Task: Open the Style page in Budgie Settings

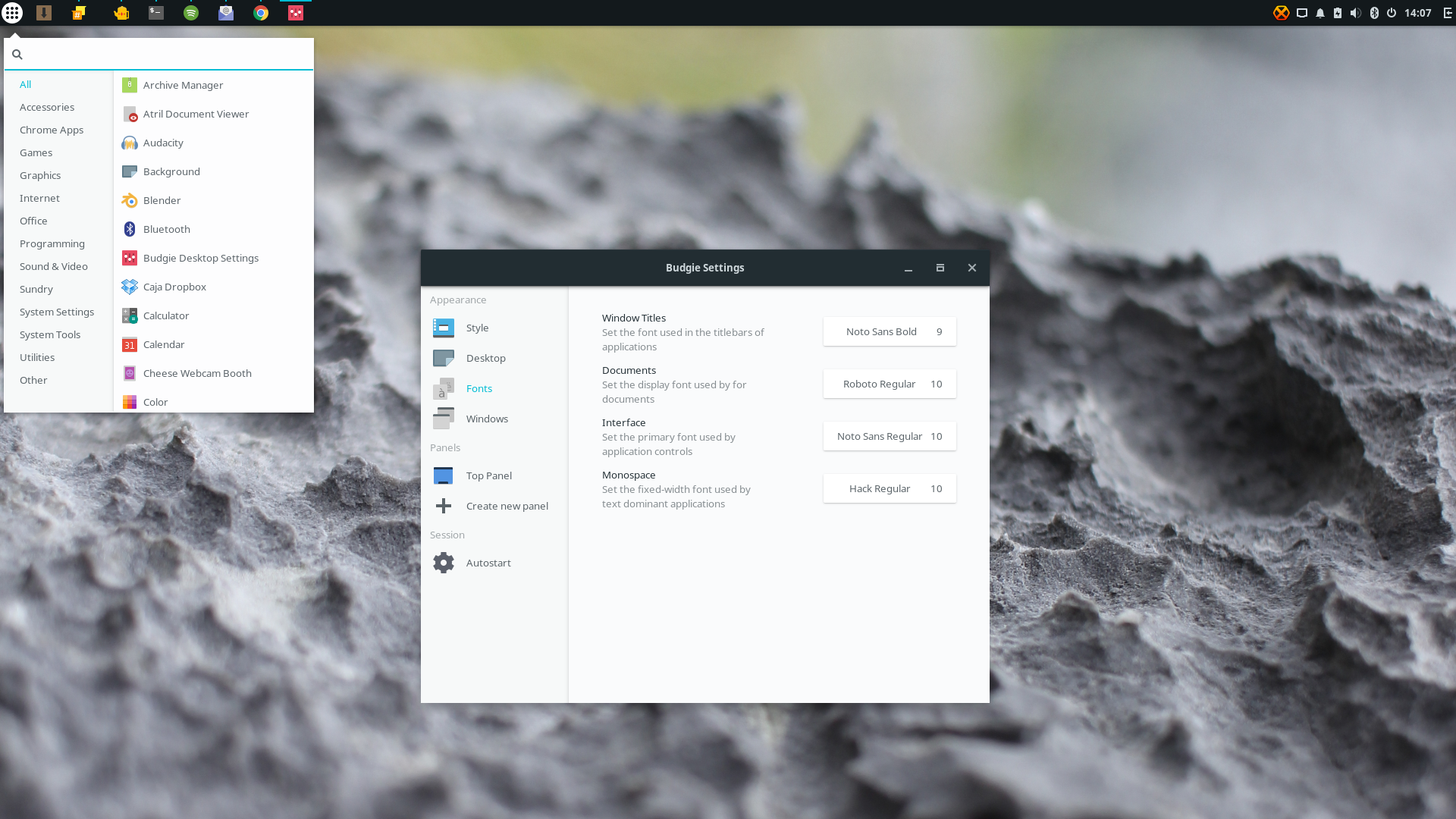Action: [494, 328]
